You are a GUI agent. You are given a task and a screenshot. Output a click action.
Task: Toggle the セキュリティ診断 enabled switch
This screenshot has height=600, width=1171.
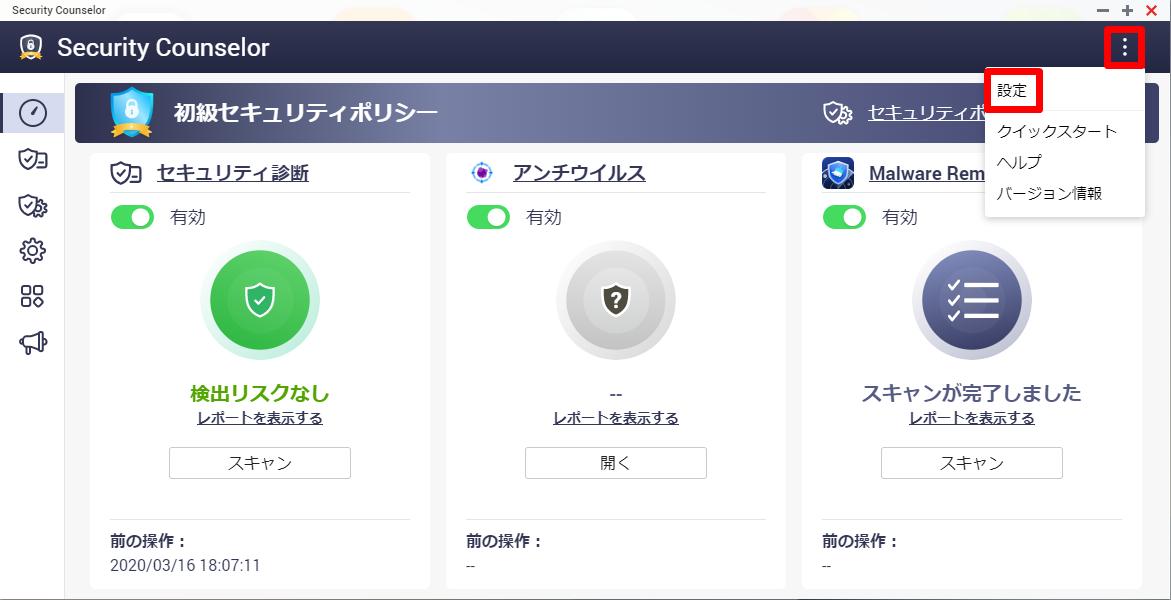click(132, 217)
